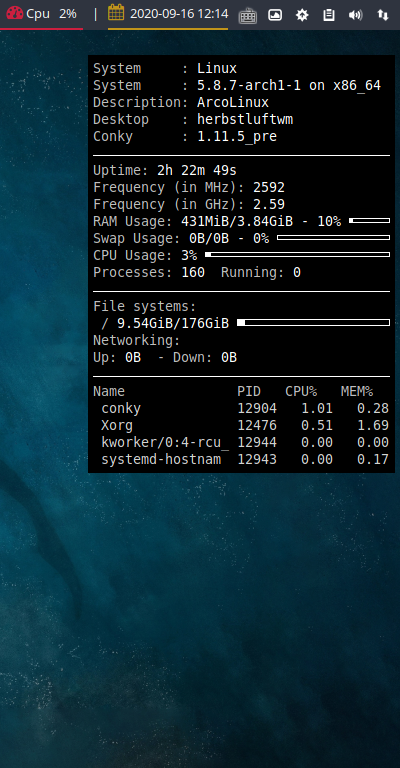Click the RAM Usage progress bar

point(370,221)
